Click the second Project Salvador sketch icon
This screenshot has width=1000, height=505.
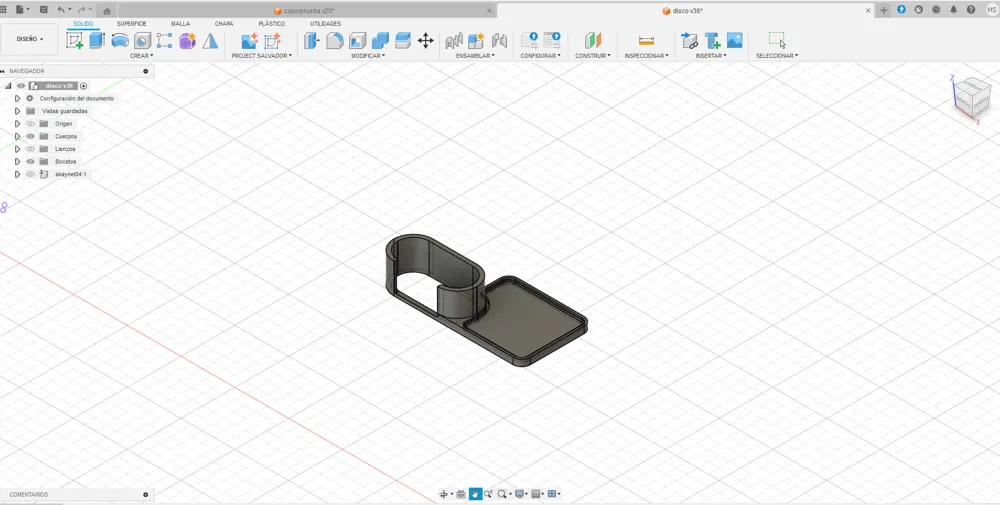tap(272, 41)
